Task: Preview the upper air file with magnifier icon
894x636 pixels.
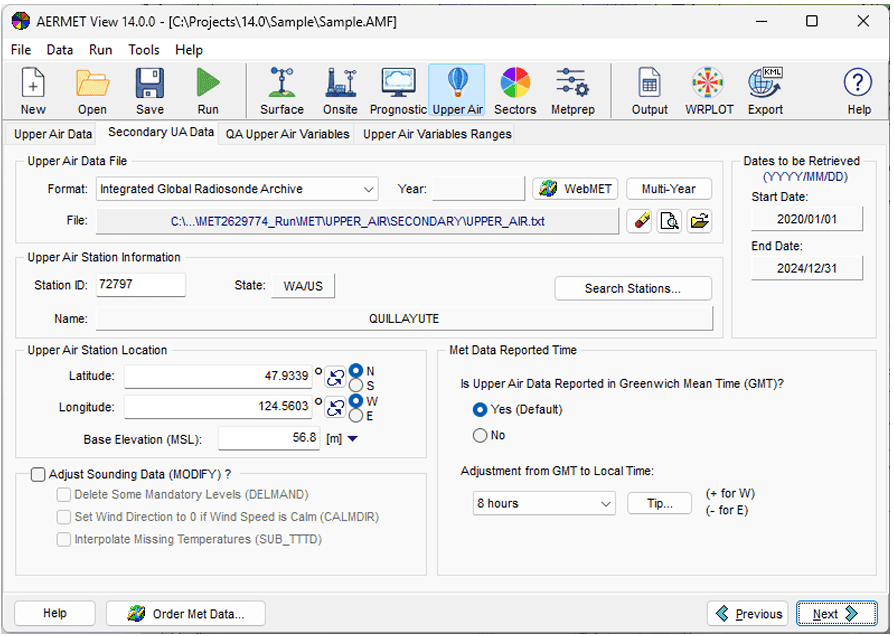Action: pyautogui.click(x=670, y=221)
